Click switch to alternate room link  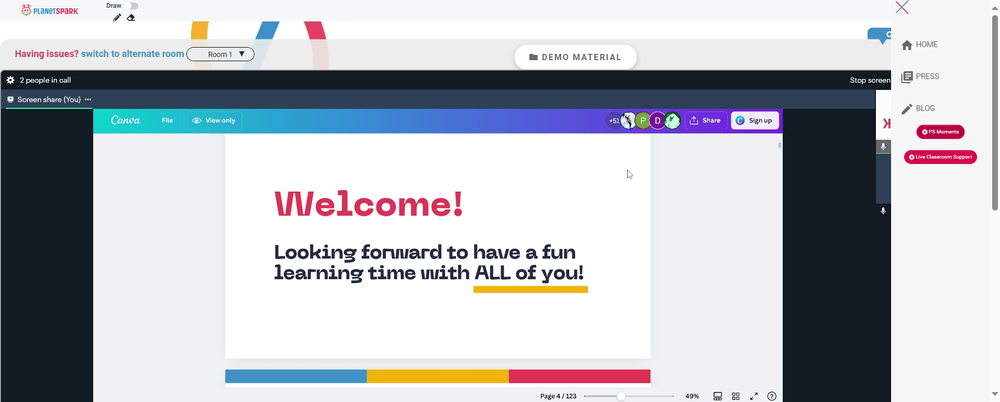(133, 54)
